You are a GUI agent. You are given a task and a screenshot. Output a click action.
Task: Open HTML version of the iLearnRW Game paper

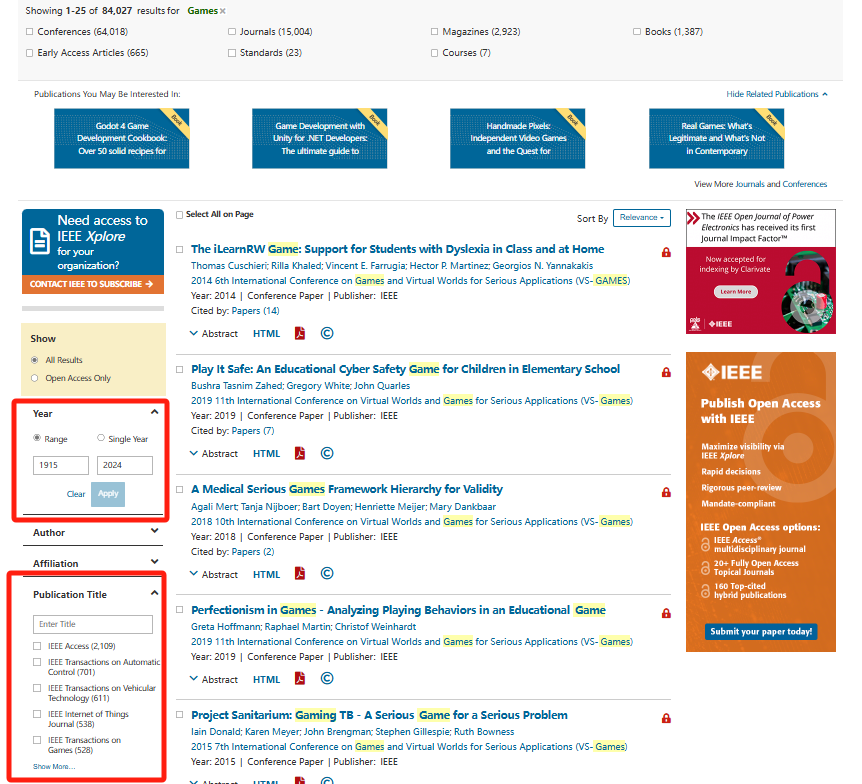pos(267,334)
